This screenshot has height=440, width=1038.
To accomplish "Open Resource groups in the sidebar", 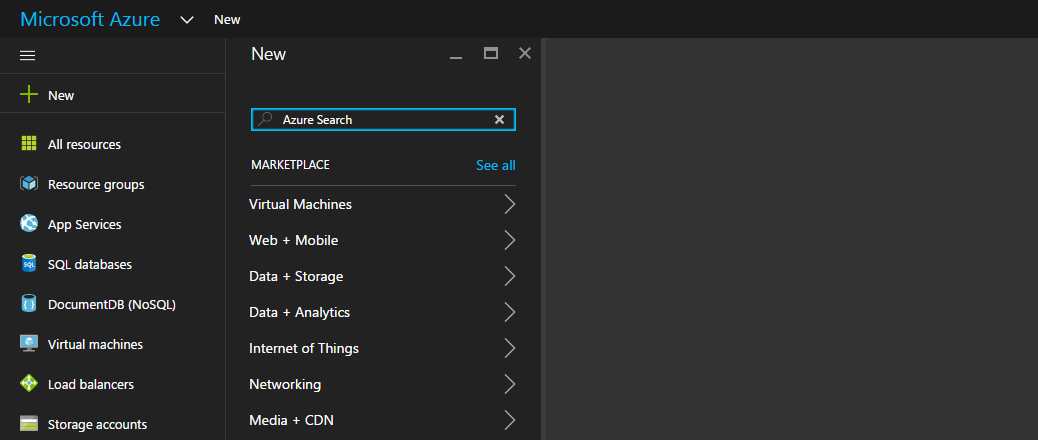I will coord(96,185).
